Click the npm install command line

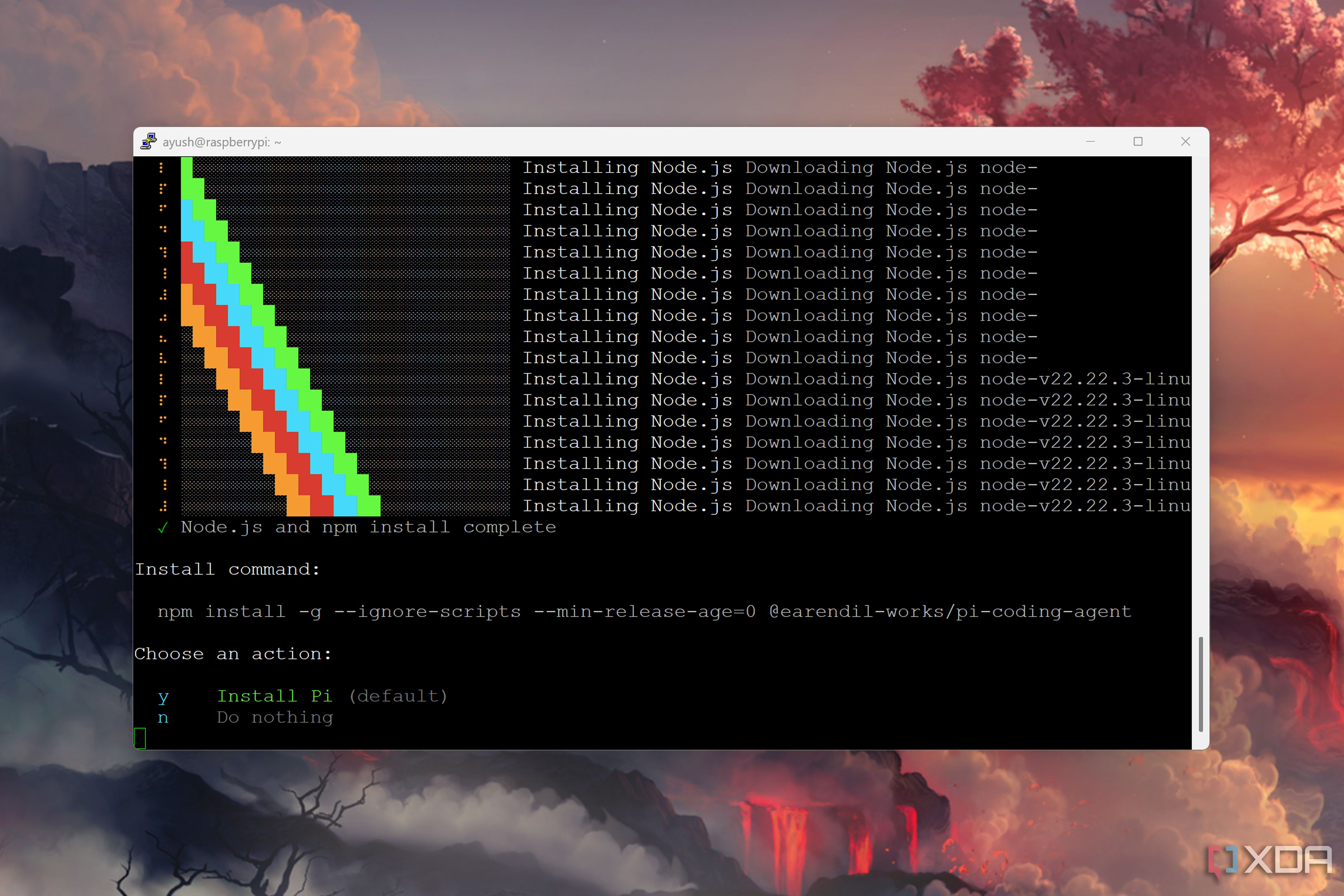(x=644, y=611)
